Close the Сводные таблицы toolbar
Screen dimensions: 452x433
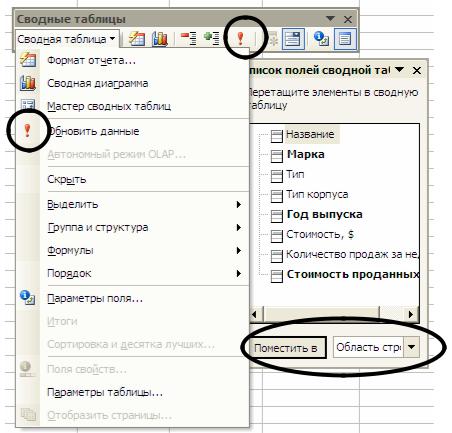click(348, 19)
